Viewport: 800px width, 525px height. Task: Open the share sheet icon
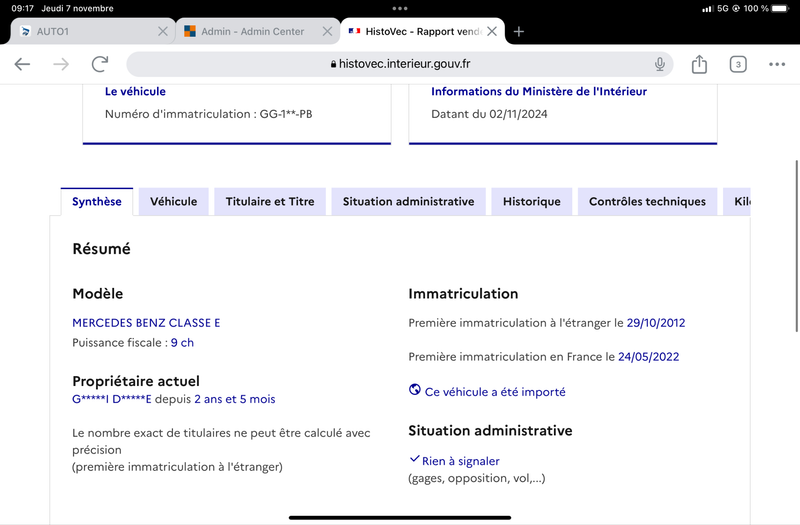[699, 64]
